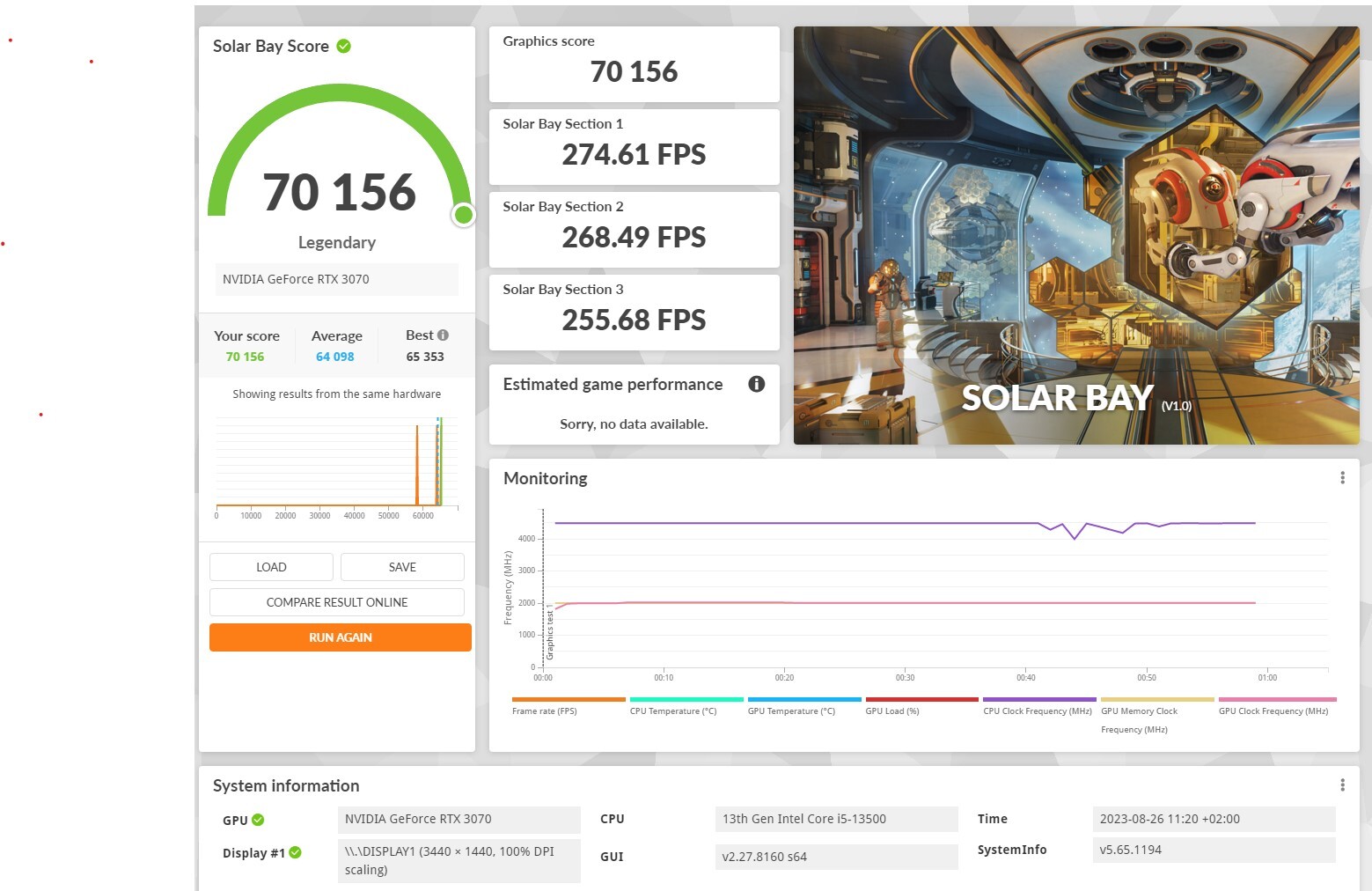
Task: Select the Best score 65 353
Action: [425, 357]
